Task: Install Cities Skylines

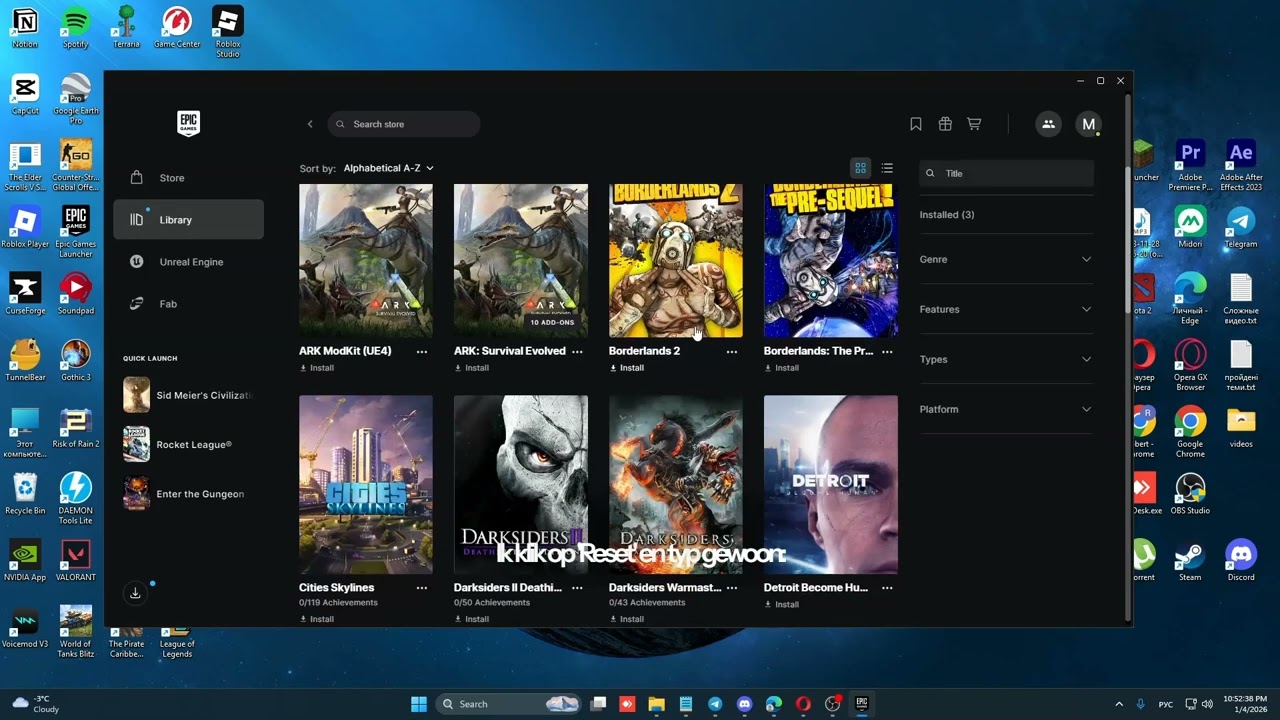Action: point(317,619)
